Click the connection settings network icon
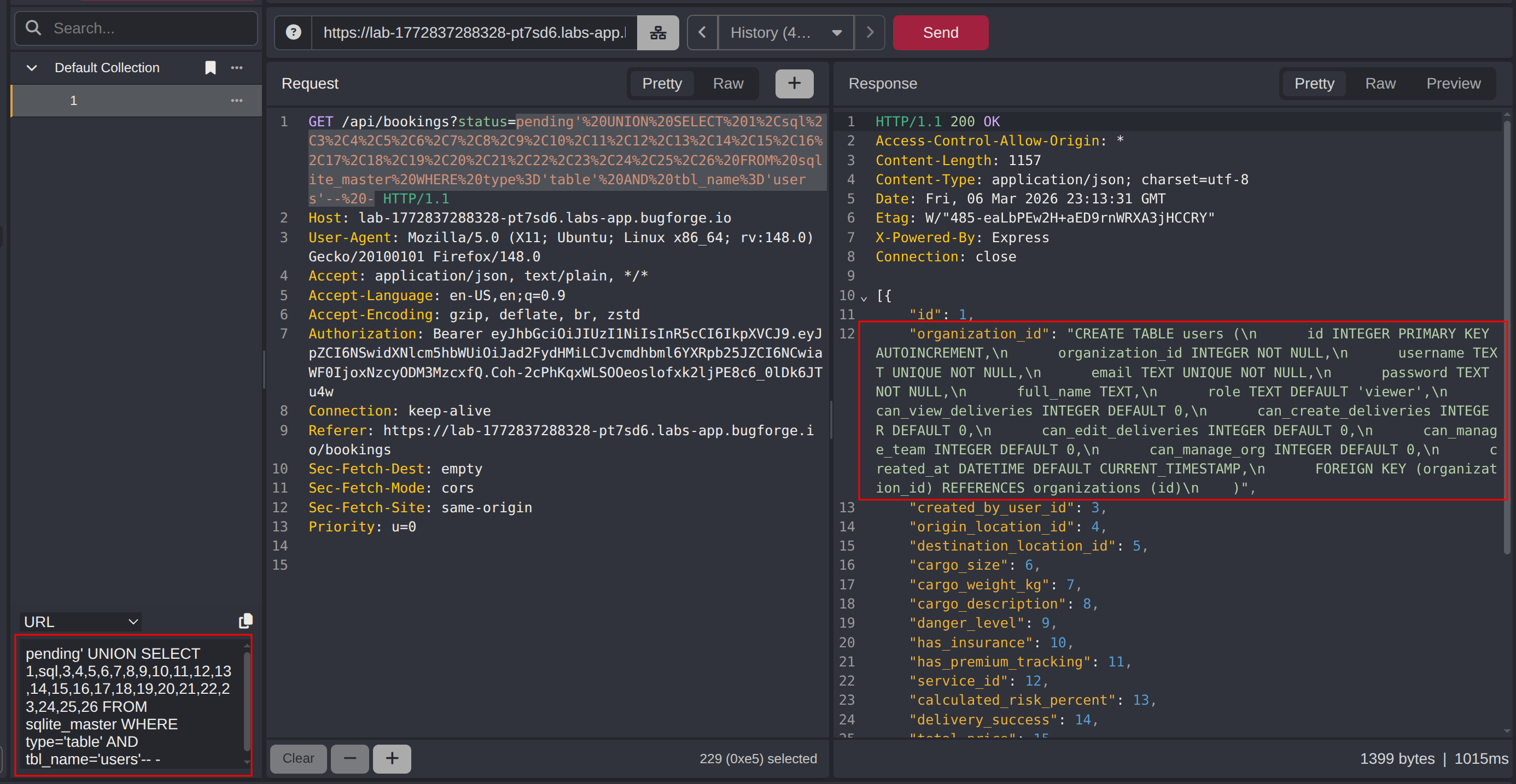1516x784 pixels. click(657, 32)
